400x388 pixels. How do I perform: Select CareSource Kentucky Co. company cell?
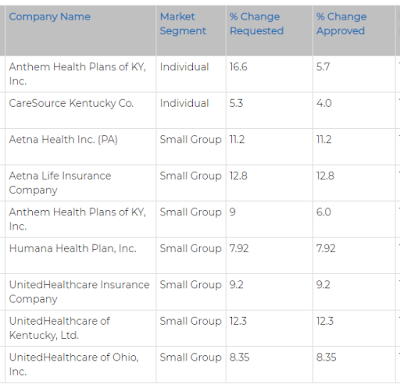[81, 110]
